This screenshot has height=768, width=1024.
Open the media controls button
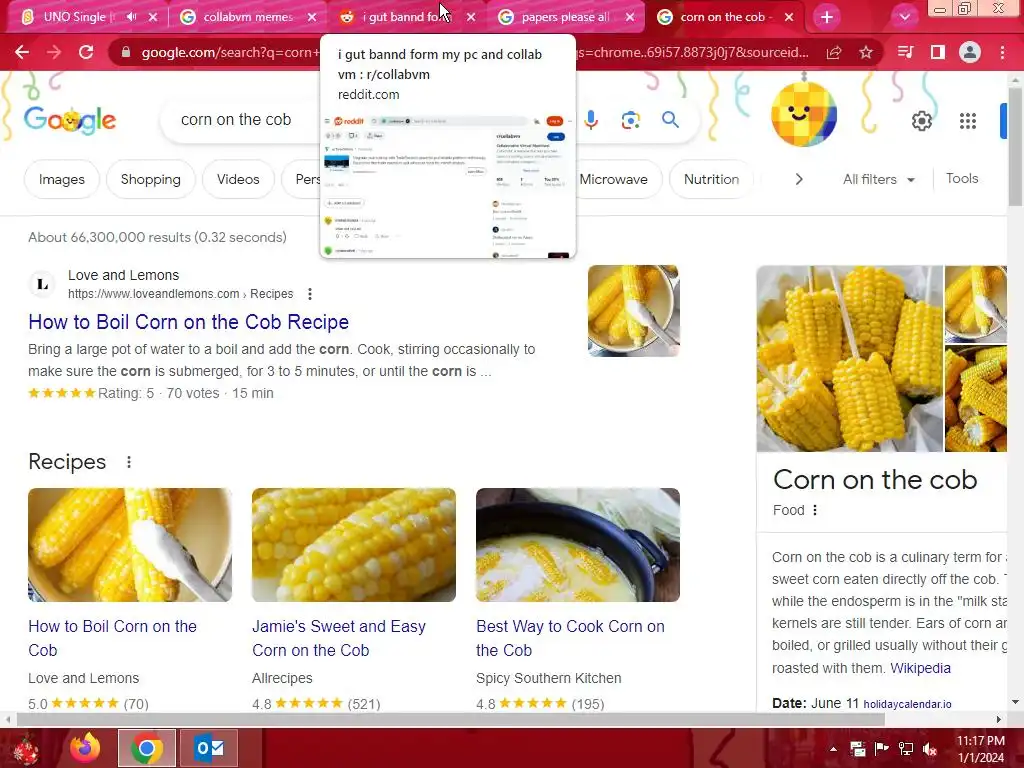906,52
